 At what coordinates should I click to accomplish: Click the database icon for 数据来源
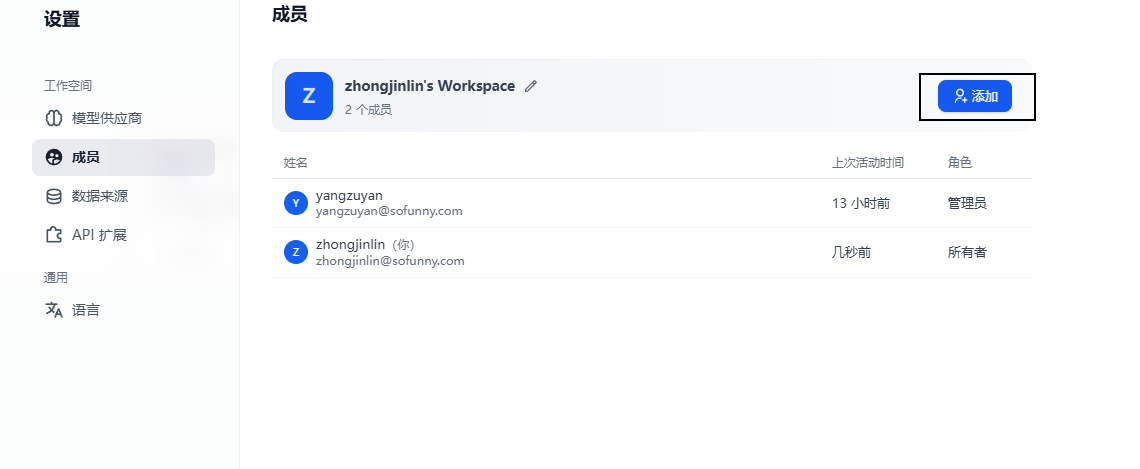pyautogui.click(x=54, y=196)
